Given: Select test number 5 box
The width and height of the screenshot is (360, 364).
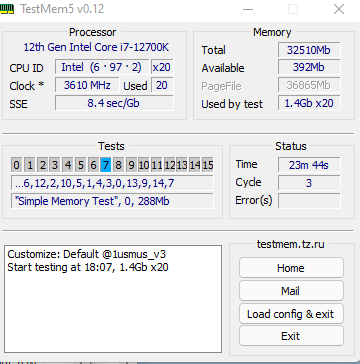Looking at the screenshot, I should (x=80, y=165).
